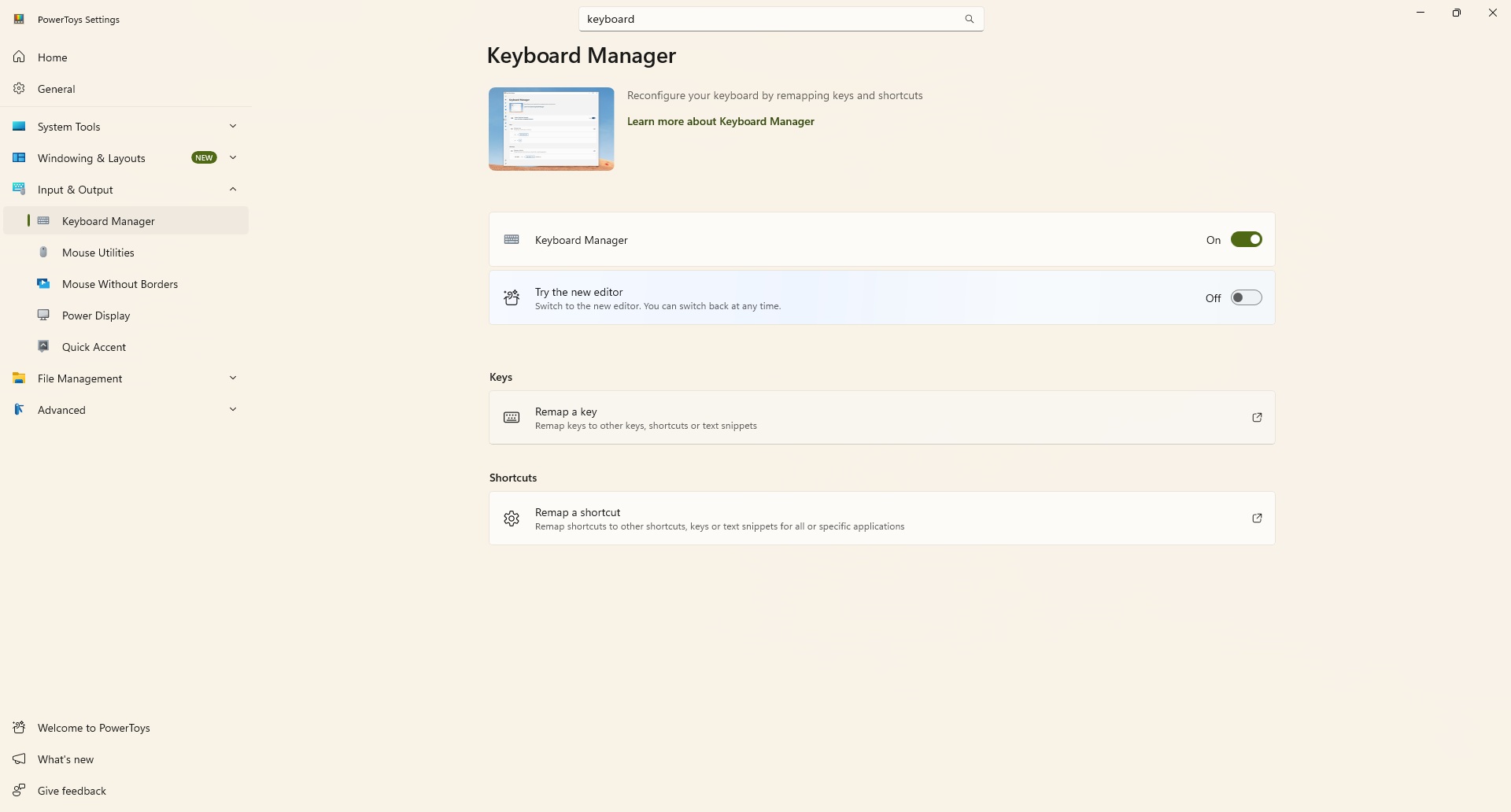The height and width of the screenshot is (812, 1511).
Task: Click 'Remap shortcuts to other shortcuts' description
Action: point(720,526)
